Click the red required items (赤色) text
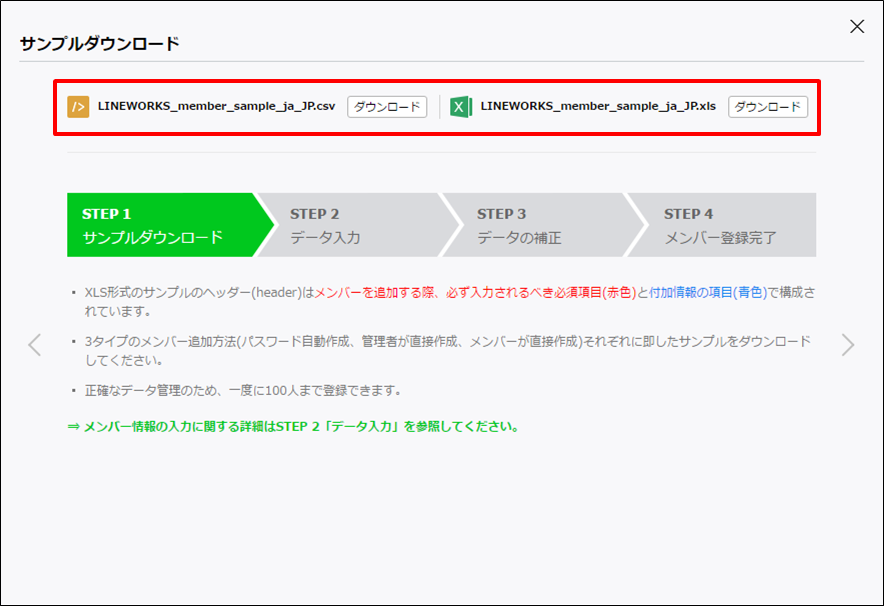Viewport: 884px width, 606px height. pos(475,293)
